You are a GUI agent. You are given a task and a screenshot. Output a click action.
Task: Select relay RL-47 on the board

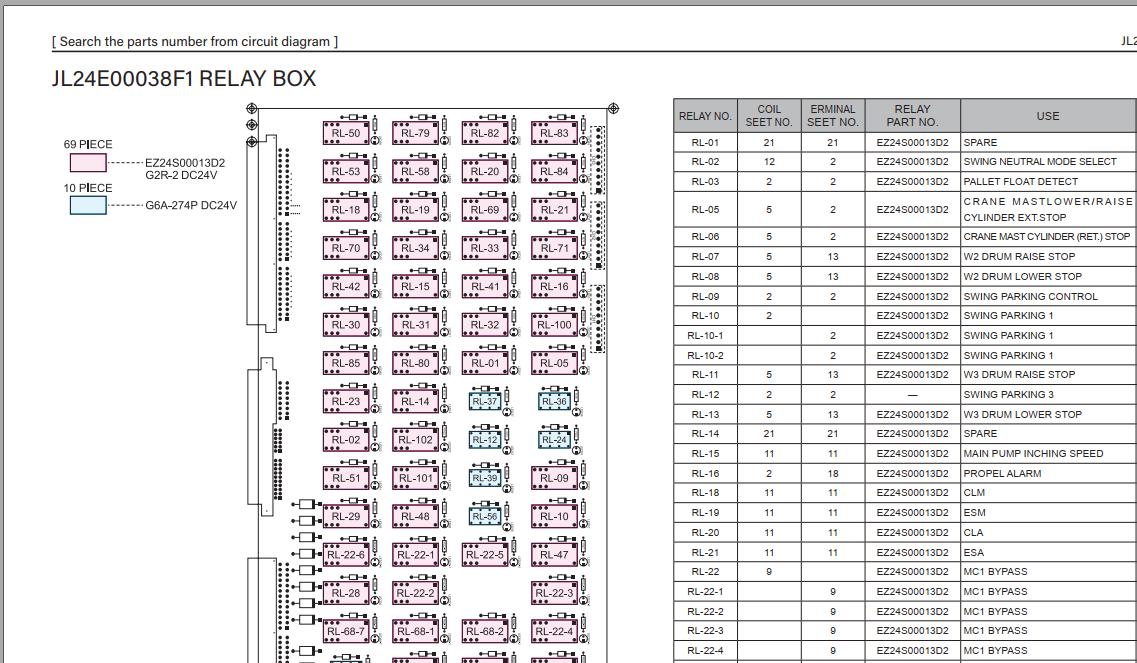click(x=555, y=555)
